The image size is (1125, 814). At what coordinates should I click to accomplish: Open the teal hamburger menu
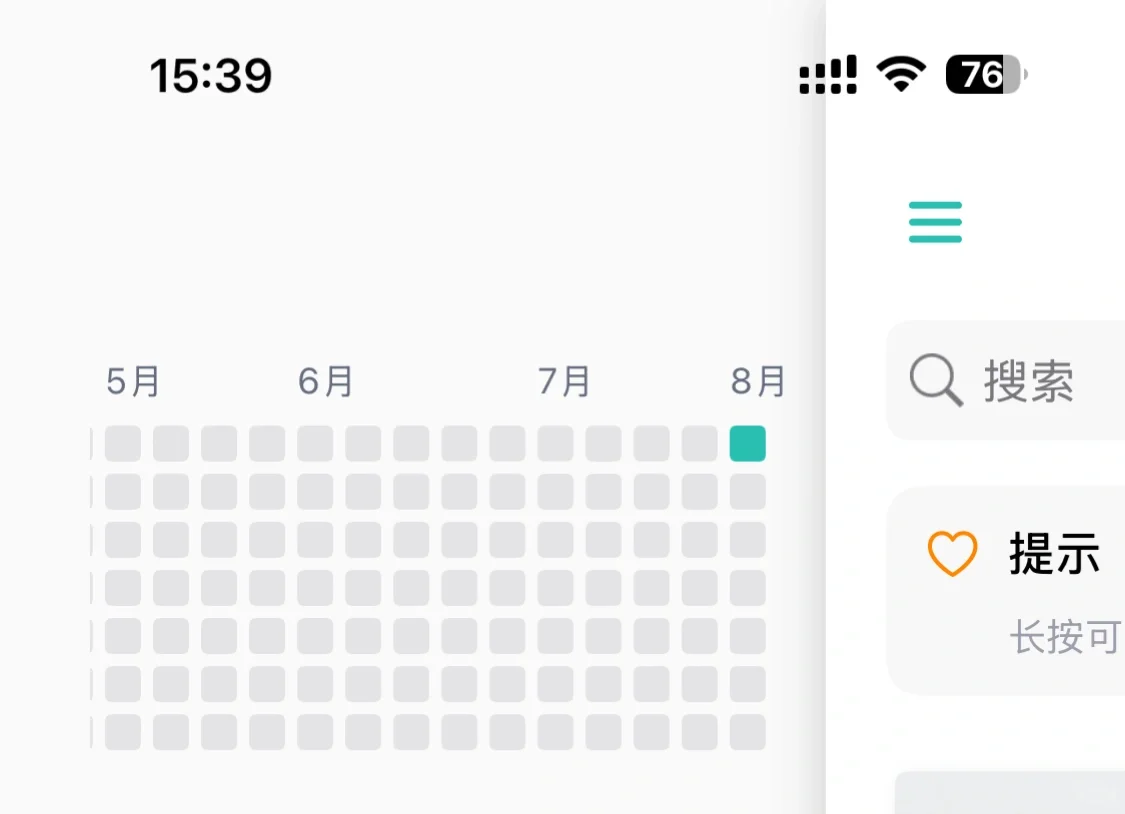pyautogui.click(x=935, y=222)
